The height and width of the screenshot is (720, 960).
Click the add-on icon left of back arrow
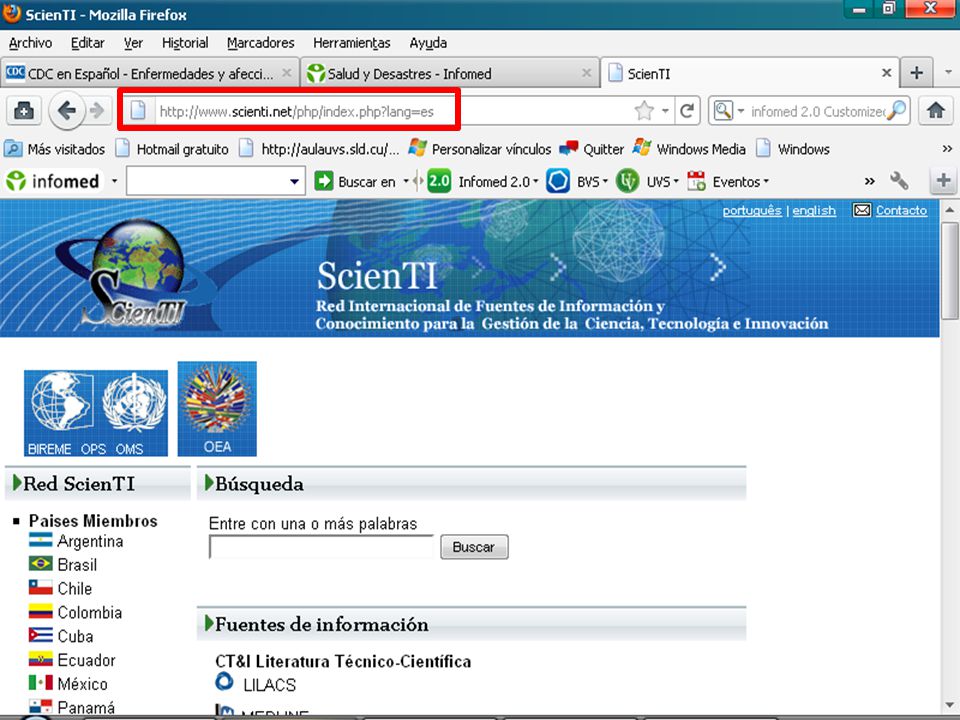[24, 111]
